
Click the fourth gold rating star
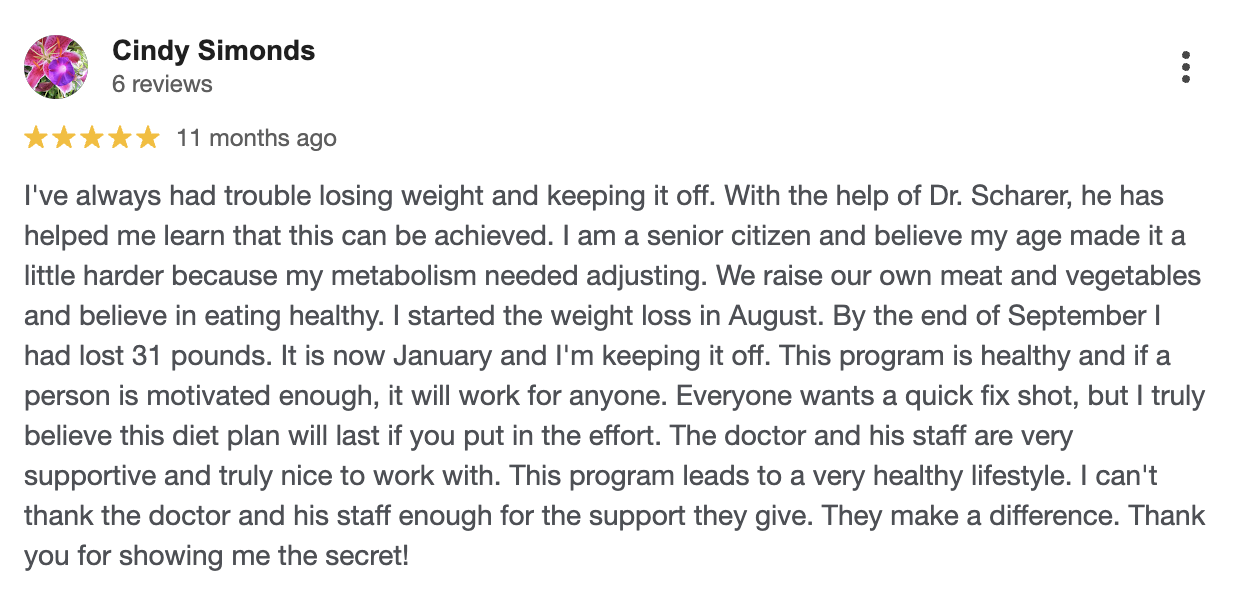click(120, 138)
